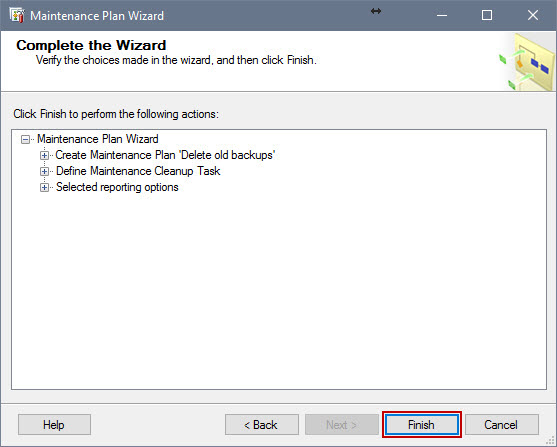557x447 pixels.
Task: Collapse the Maintenance Plan Wizard root node
Action: 25,139
